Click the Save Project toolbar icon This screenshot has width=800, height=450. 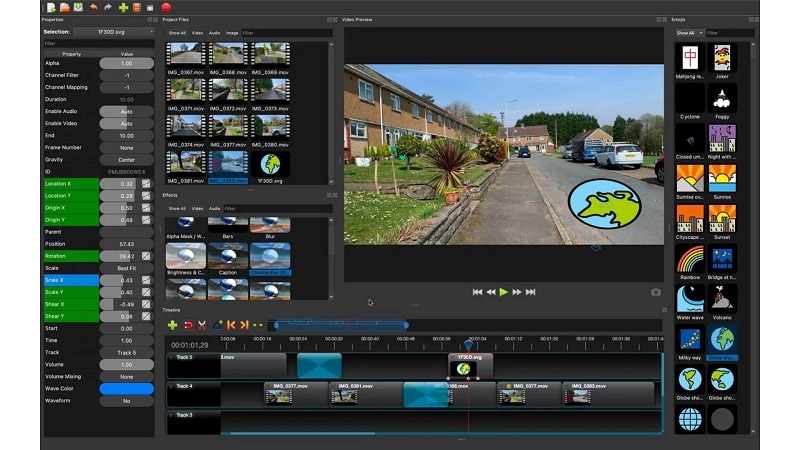point(78,7)
